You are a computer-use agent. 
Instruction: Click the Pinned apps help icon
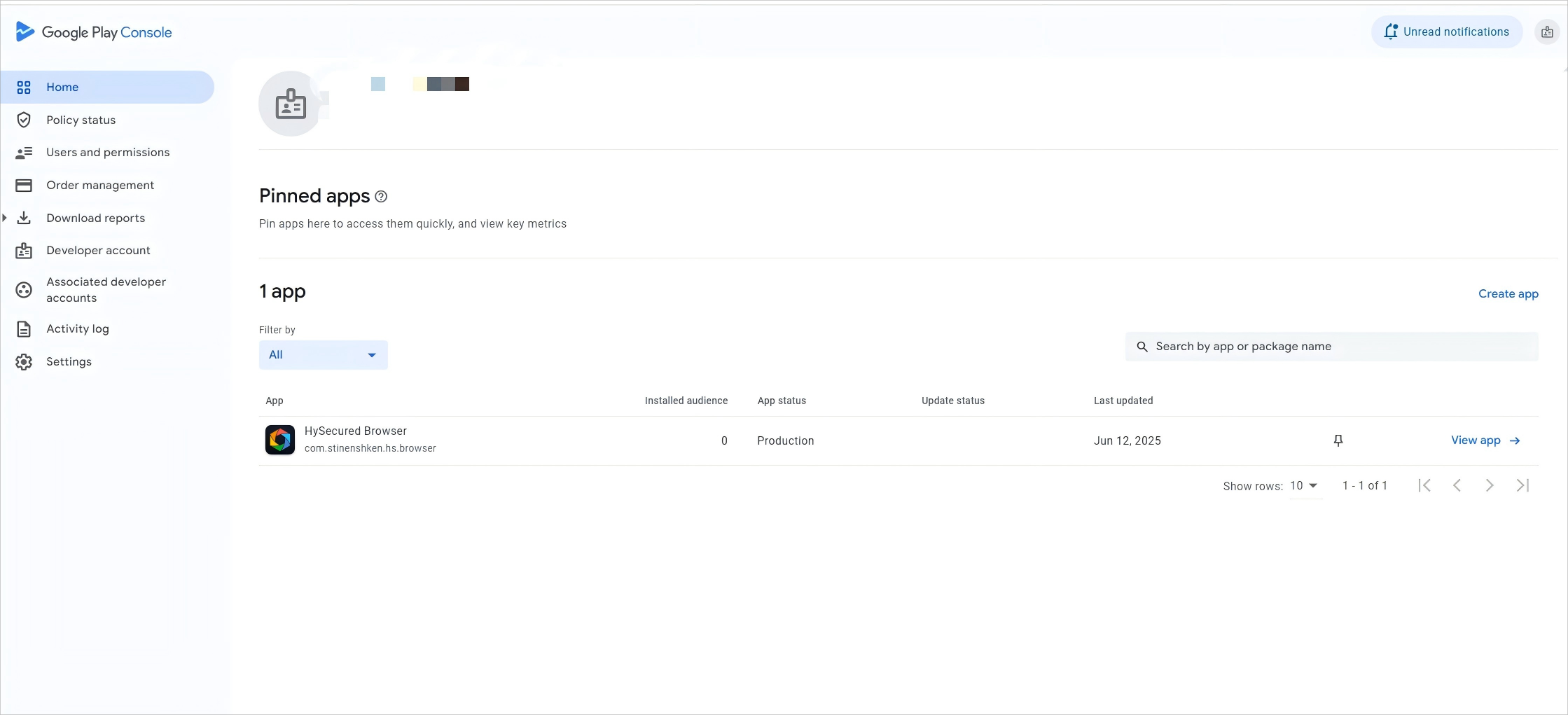click(381, 197)
